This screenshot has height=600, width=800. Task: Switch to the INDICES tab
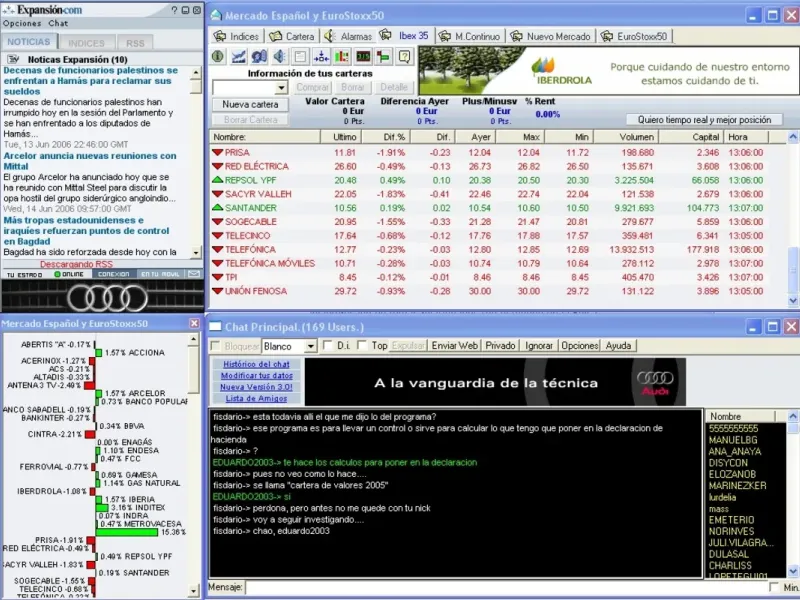point(86,43)
